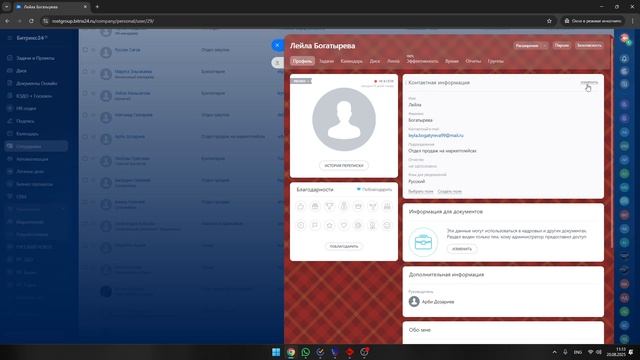Viewport: 640px width, 360px height.
Task: Open the user status badge dropdown
Action: (x=301, y=81)
